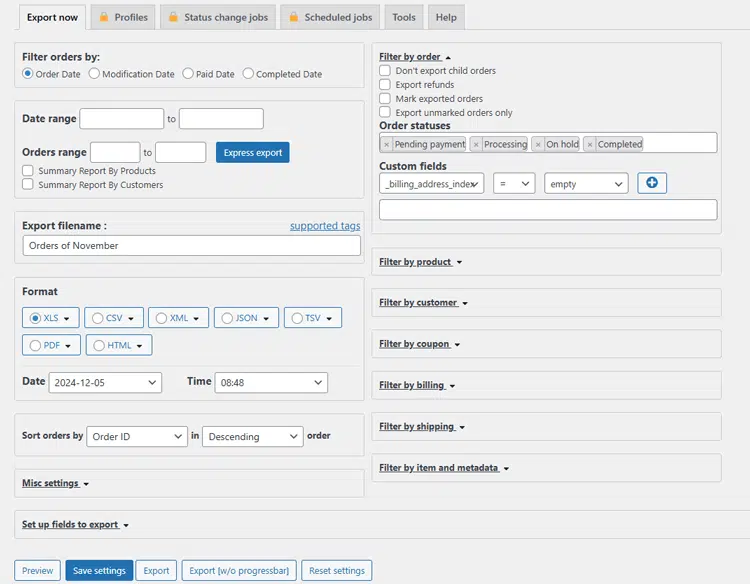Open the empty value dropdown
The width and height of the screenshot is (750, 584).
pos(586,184)
